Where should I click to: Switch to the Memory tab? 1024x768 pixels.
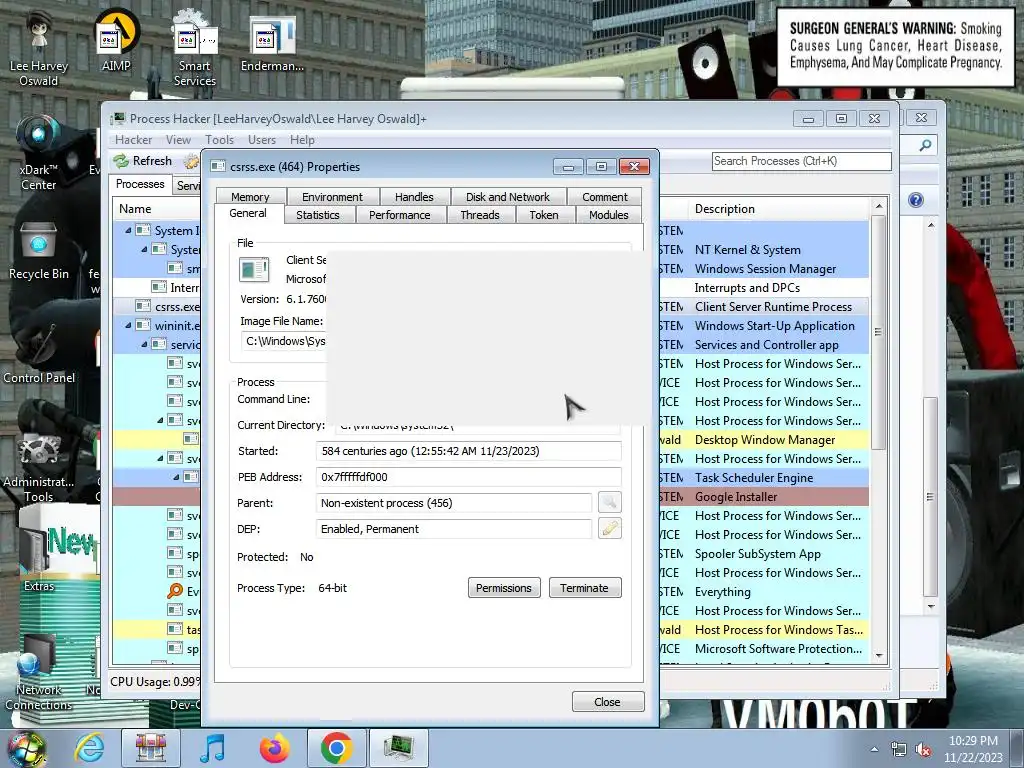(250, 197)
